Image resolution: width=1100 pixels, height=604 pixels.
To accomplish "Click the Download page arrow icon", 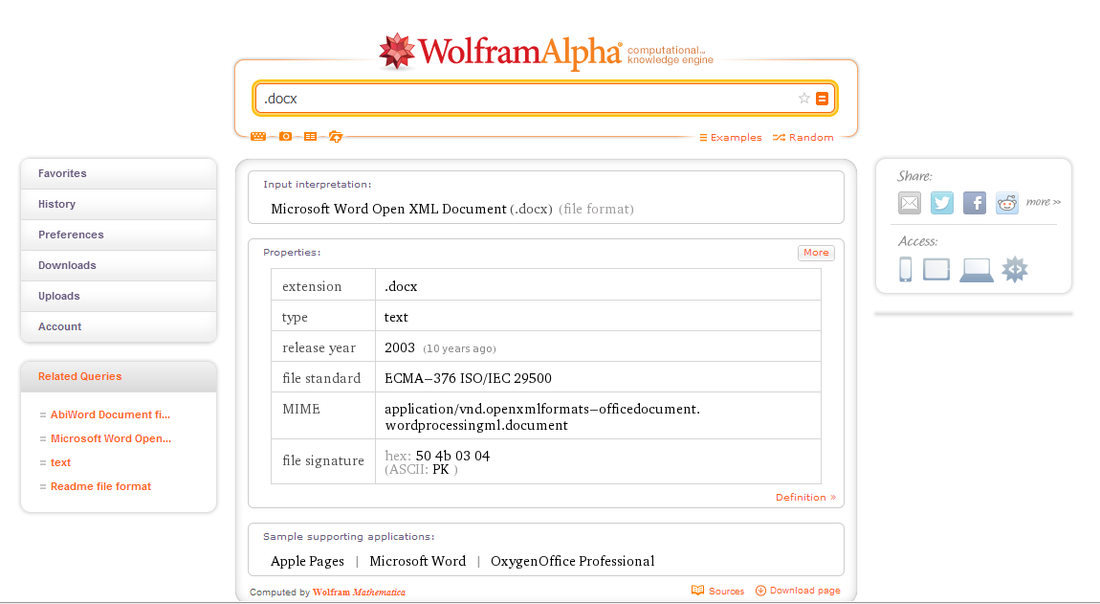I will (x=760, y=591).
